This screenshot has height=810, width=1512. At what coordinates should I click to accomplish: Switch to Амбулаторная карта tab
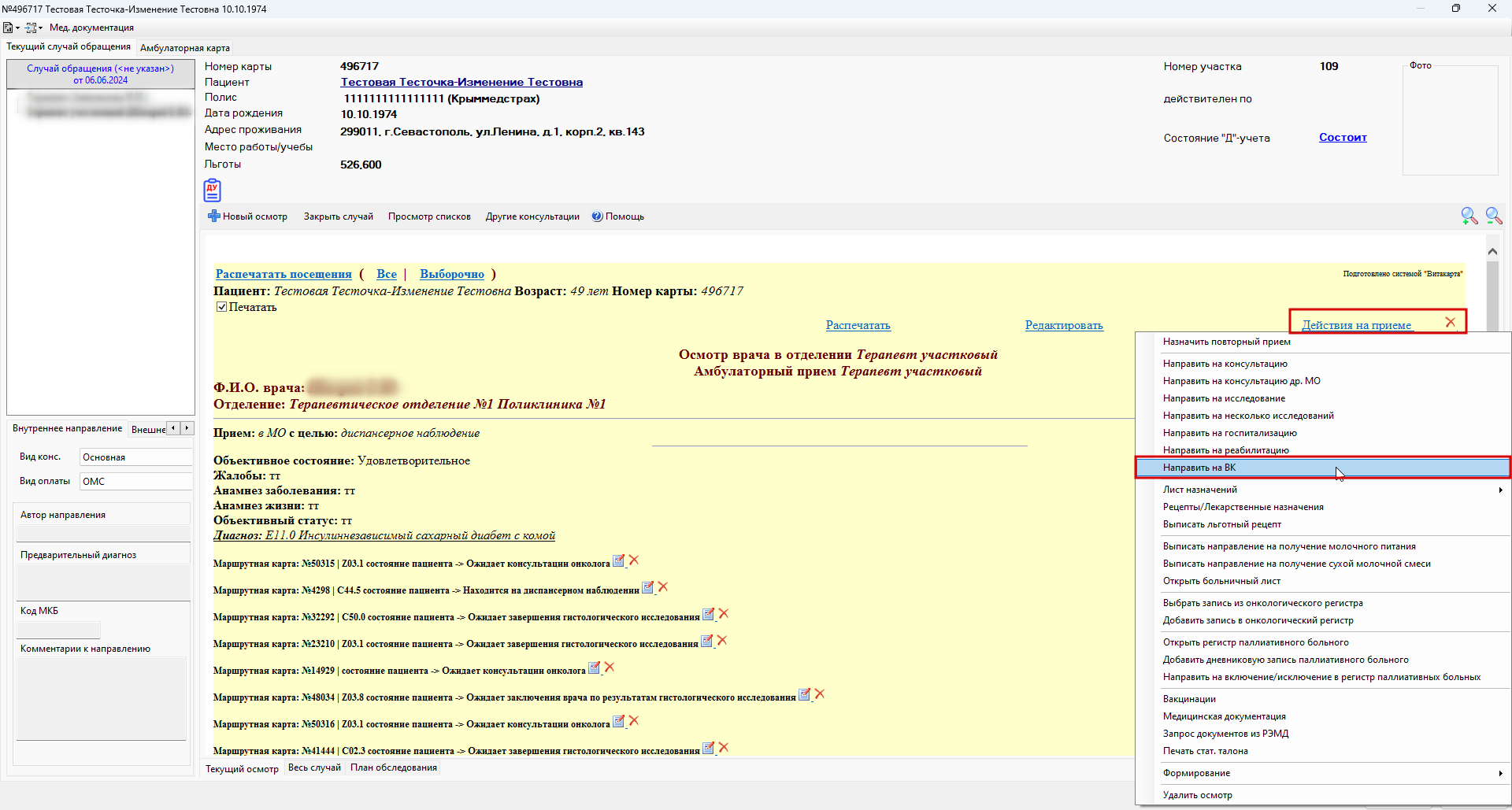pyautogui.click(x=185, y=48)
